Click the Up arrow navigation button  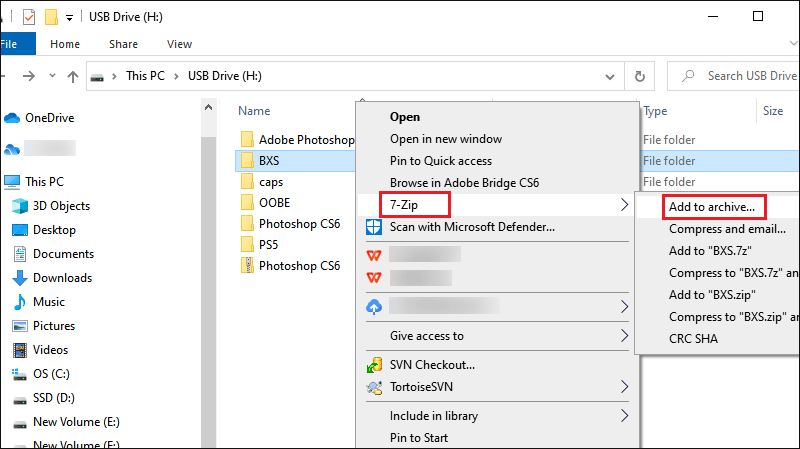[73, 77]
